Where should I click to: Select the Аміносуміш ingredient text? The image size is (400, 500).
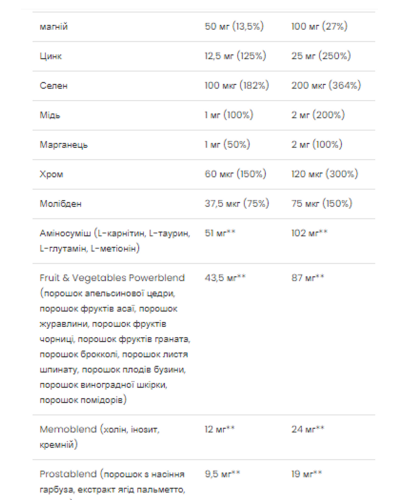pos(115,241)
